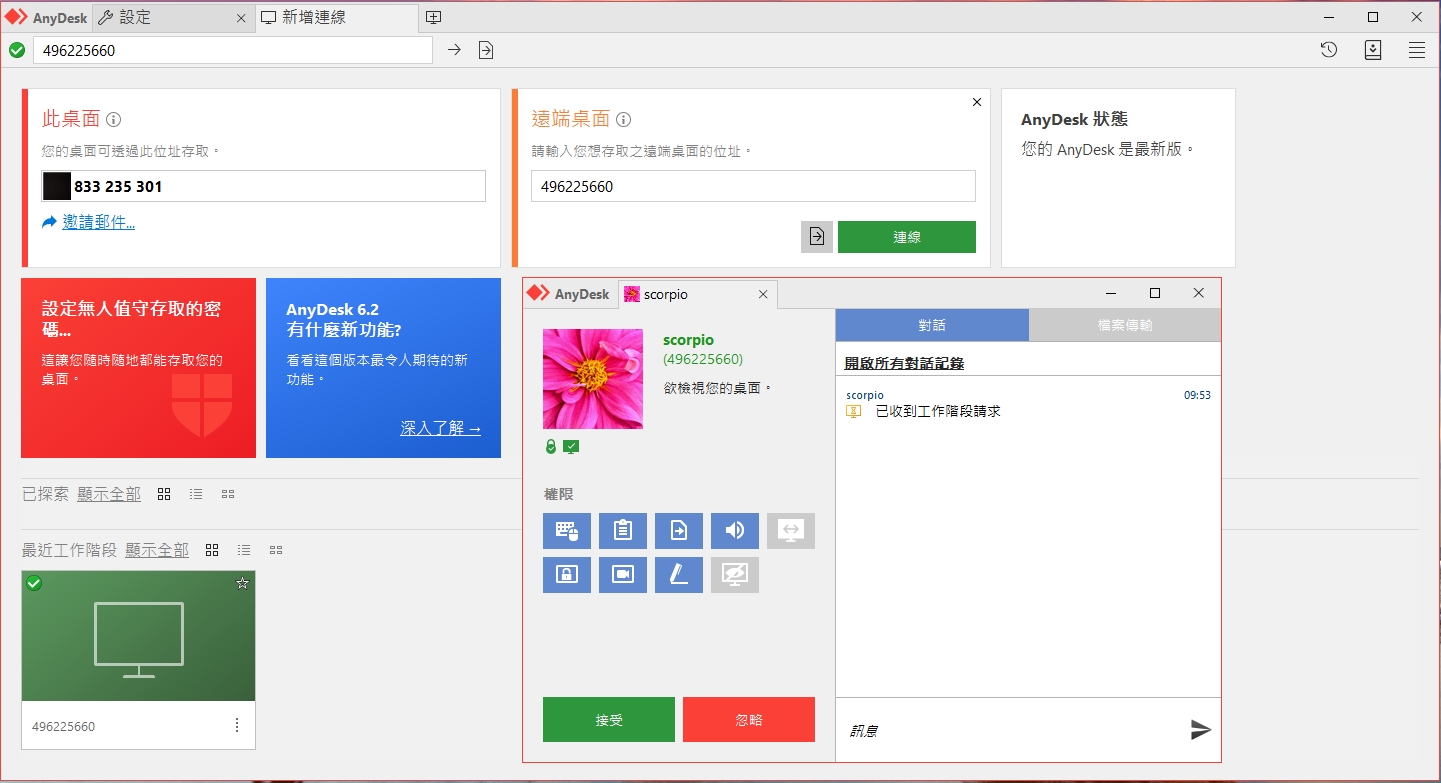The image size is (1441, 783).
Task: Accept the session request with 接受
Action: [609, 719]
